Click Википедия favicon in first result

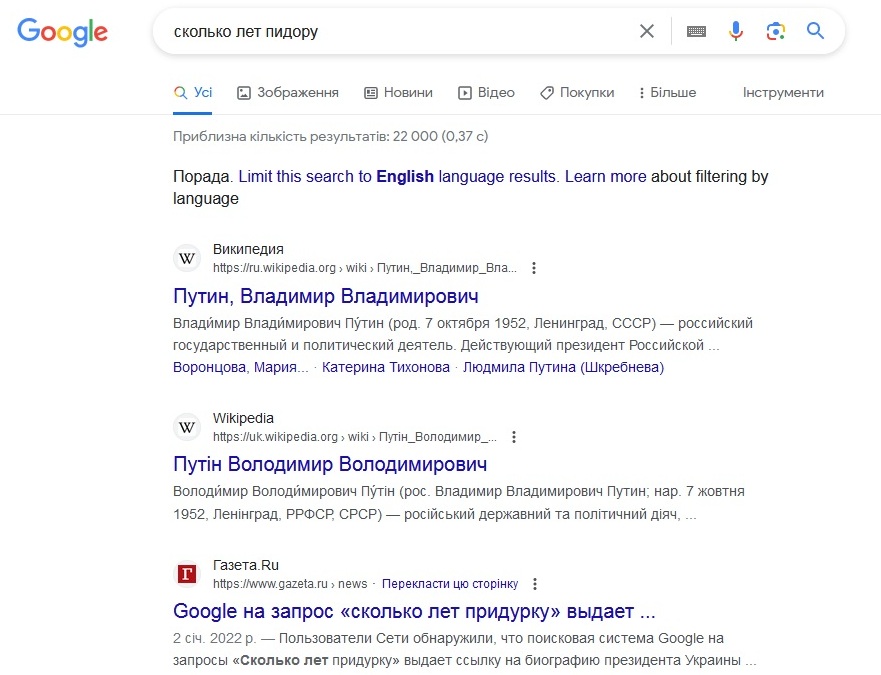click(187, 258)
